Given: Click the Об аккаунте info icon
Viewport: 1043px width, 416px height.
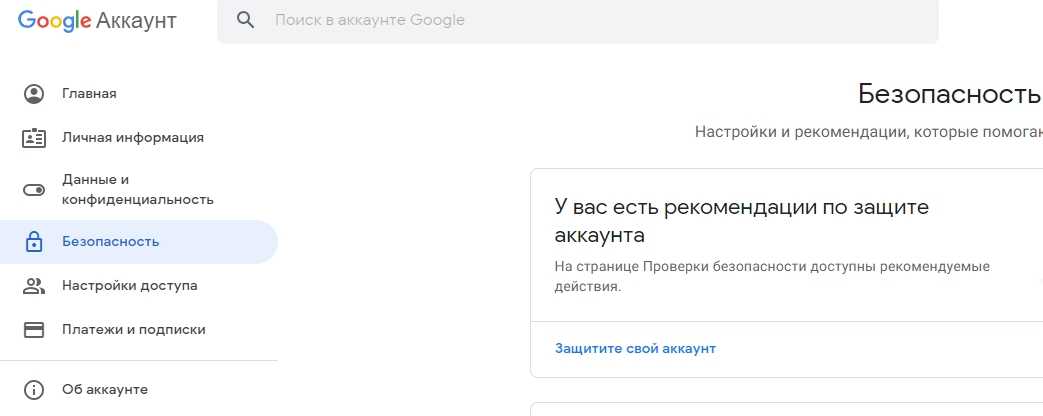Looking at the screenshot, I should [x=34, y=390].
